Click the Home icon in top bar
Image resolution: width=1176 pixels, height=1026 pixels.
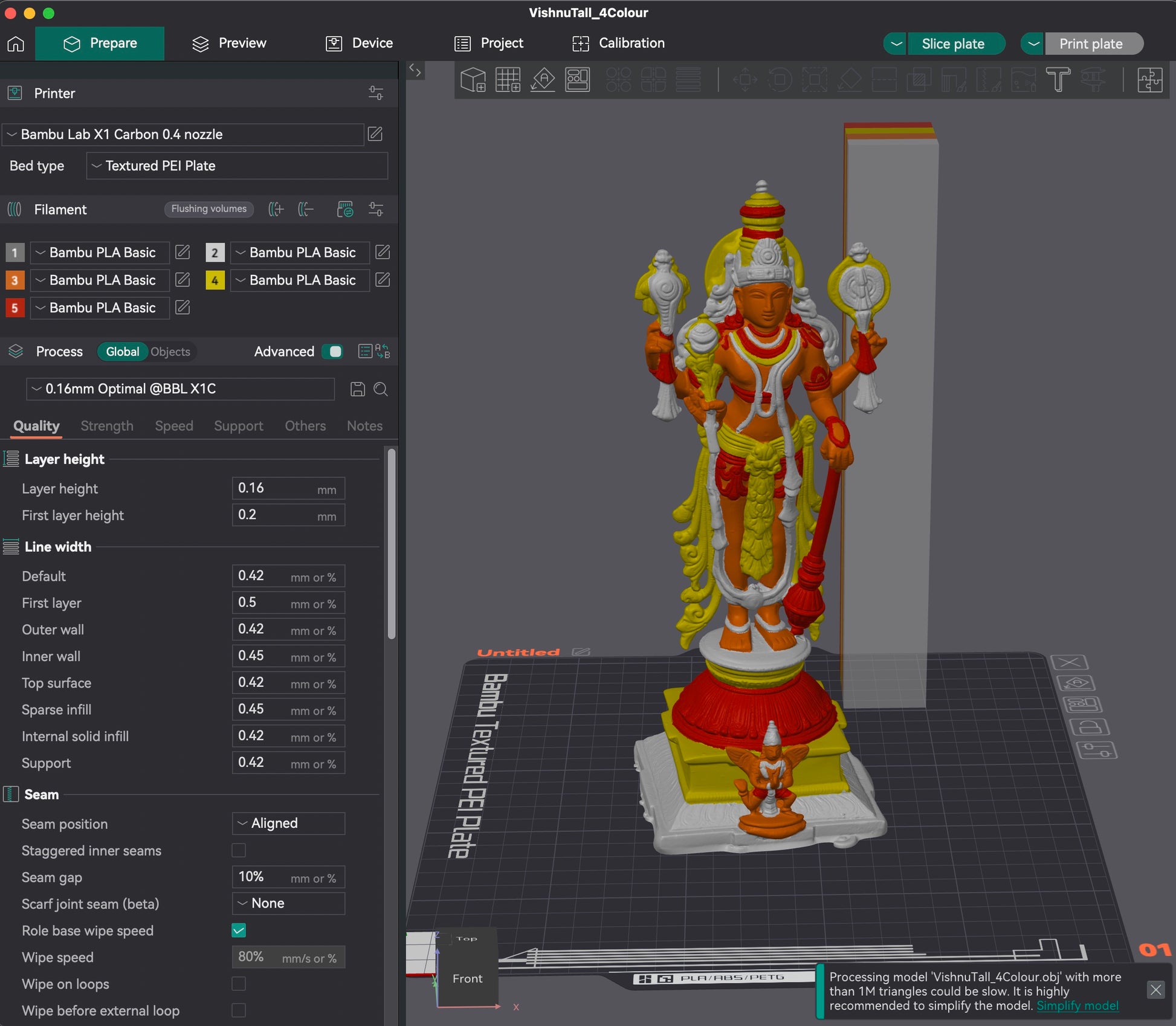[16, 44]
